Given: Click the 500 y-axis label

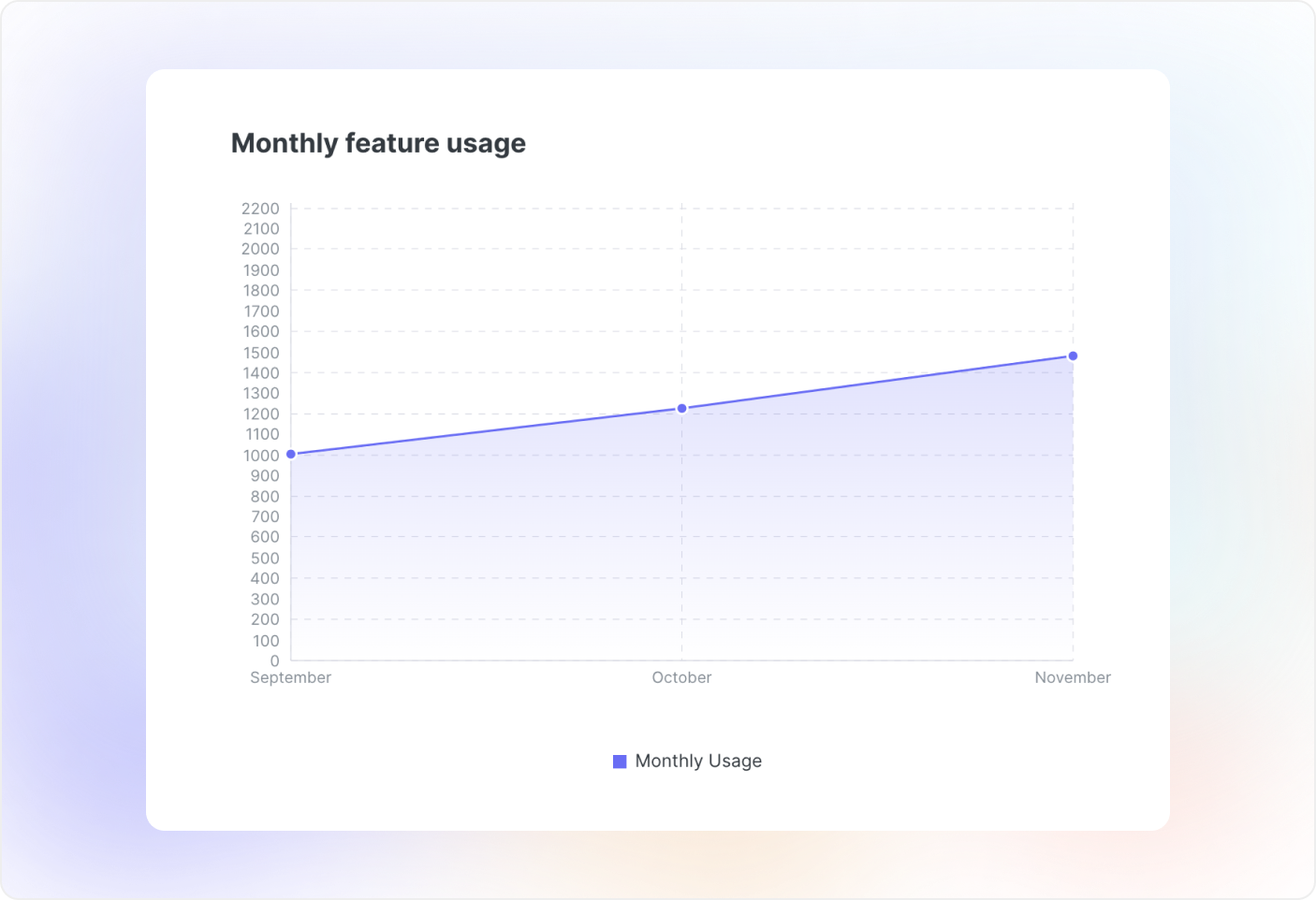Looking at the screenshot, I should click(x=265, y=559).
